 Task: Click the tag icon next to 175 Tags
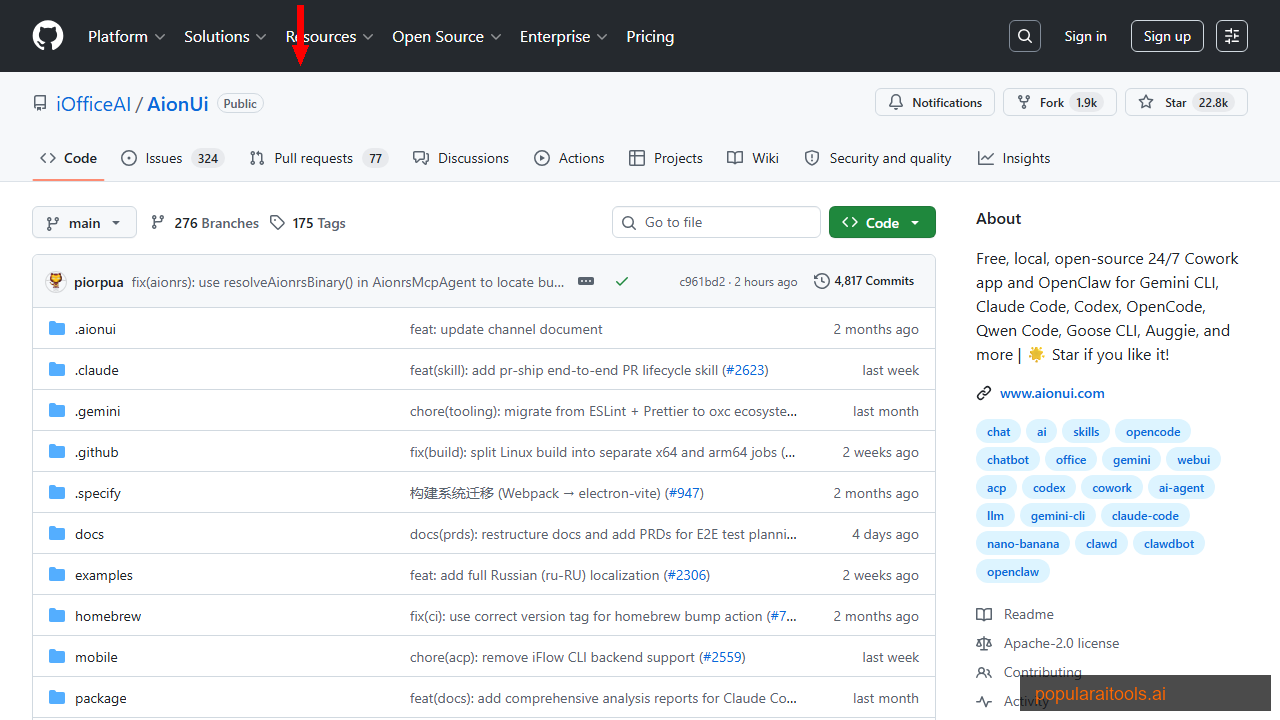click(277, 222)
